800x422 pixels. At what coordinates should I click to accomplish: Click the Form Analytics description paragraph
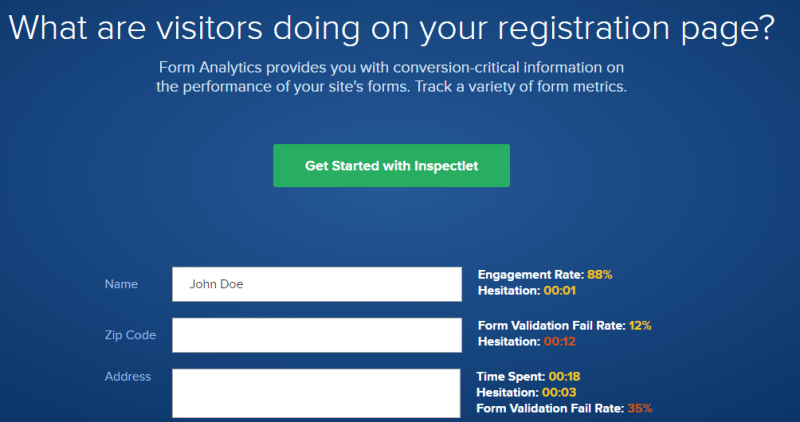pyautogui.click(x=391, y=77)
